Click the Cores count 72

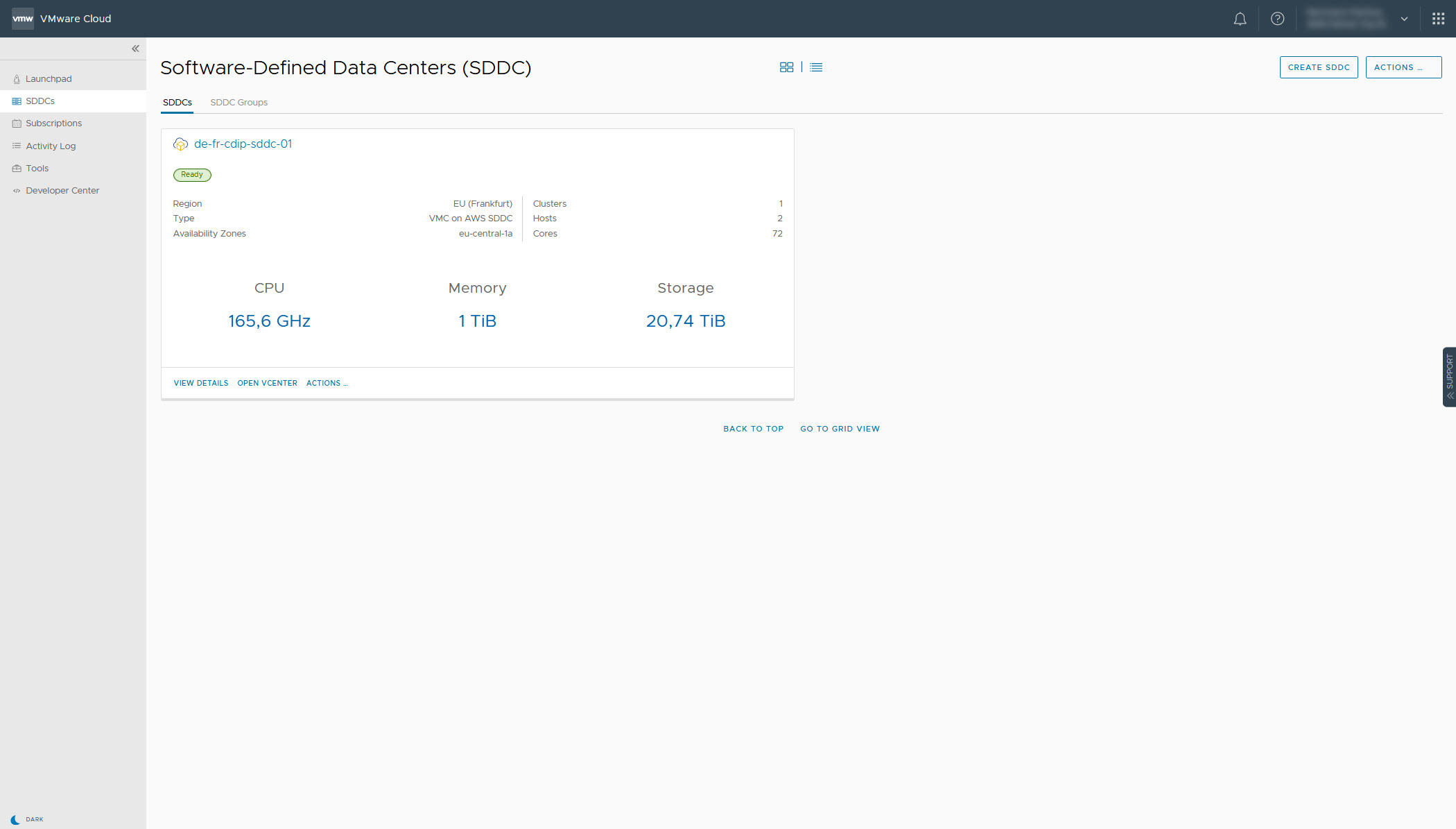pos(777,234)
